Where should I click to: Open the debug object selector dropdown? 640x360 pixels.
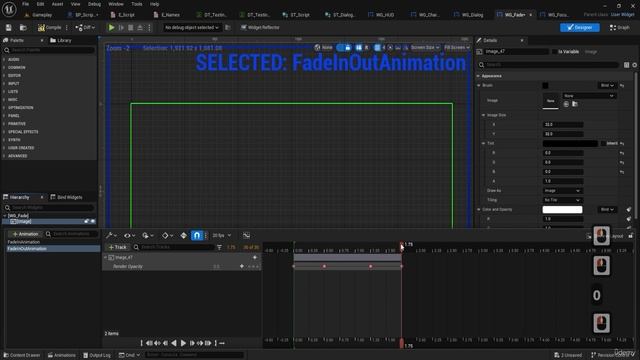coord(191,27)
